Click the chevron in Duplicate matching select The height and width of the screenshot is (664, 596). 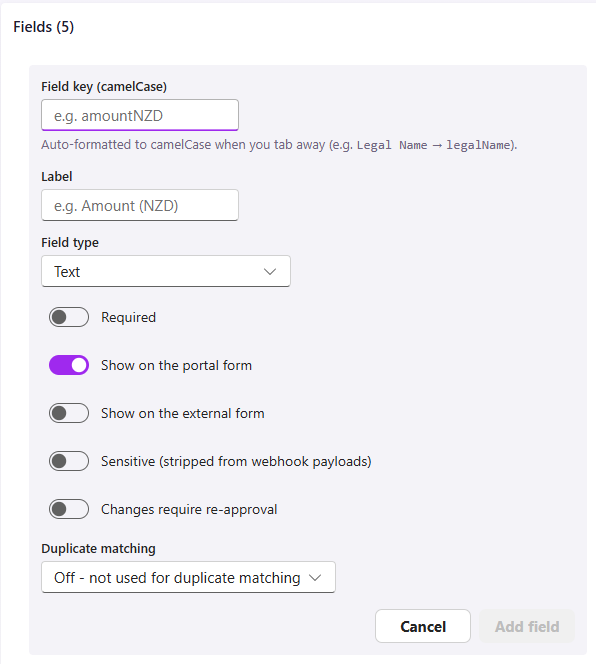coord(315,578)
